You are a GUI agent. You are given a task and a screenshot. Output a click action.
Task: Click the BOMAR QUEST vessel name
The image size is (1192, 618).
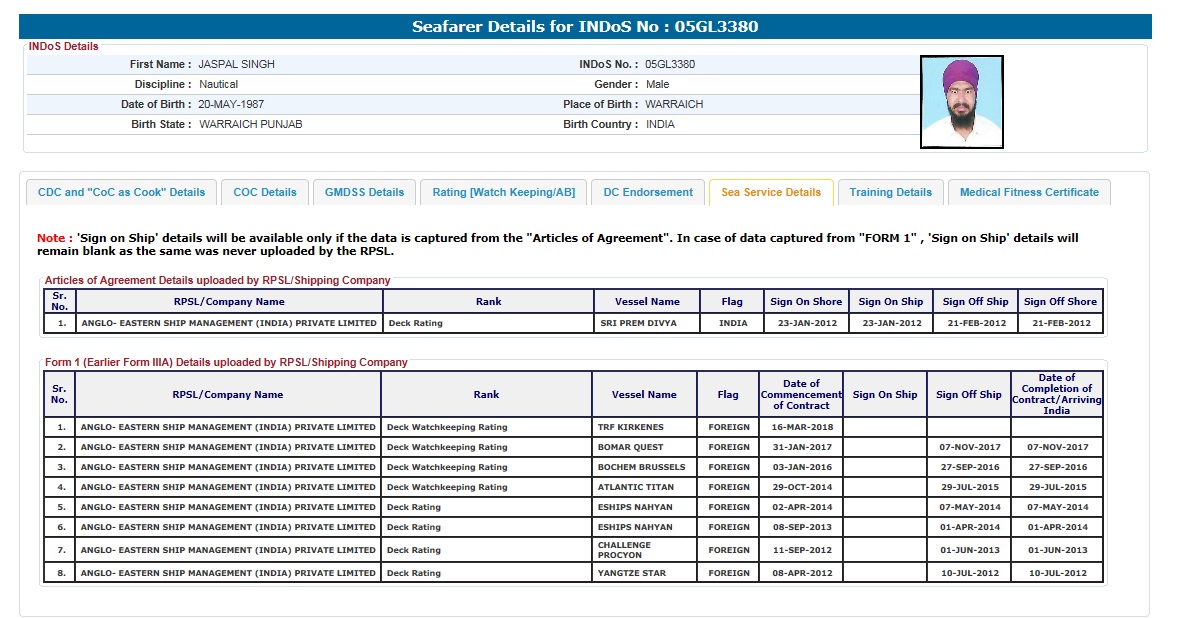630,447
